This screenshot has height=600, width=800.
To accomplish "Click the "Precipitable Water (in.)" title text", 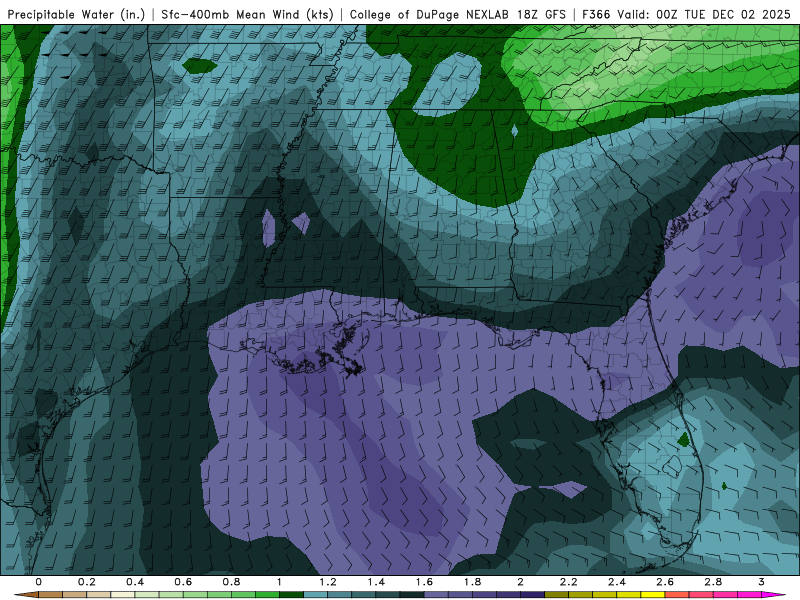I will [77, 14].
